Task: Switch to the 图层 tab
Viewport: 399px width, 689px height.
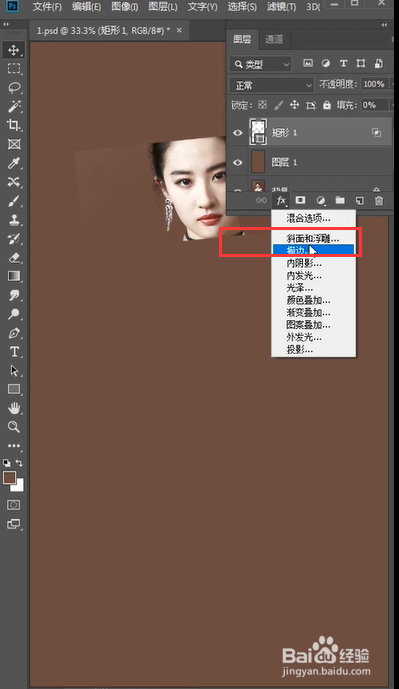Action: click(x=242, y=40)
